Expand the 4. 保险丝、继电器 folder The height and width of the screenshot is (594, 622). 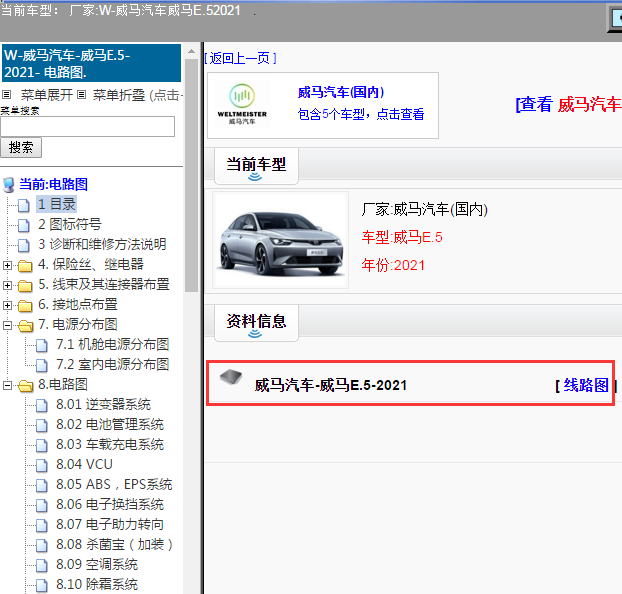tap(7, 265)
